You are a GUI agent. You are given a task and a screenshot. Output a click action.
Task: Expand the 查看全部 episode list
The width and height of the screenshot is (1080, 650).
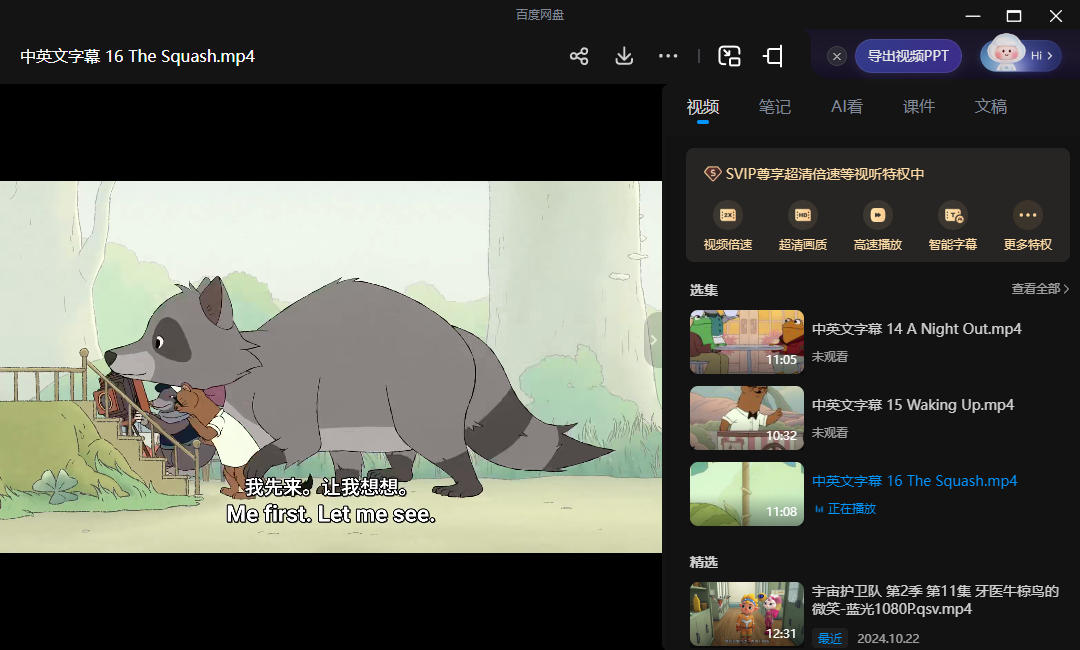(1040, 289)
